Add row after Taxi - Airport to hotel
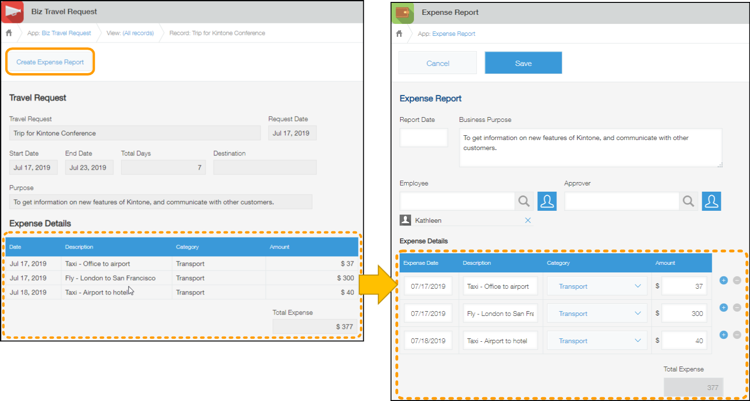750x401 pixels. (x=724, y=334)
